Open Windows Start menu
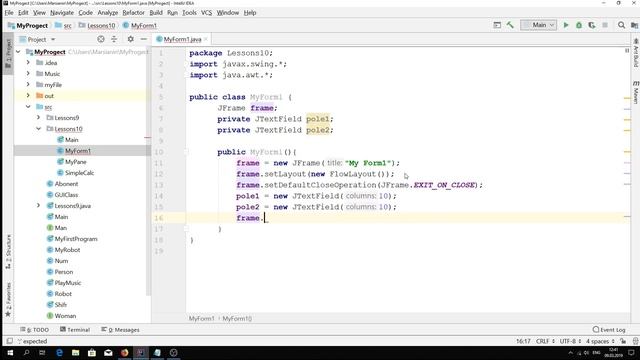640x360 pixels. [10, 353]
